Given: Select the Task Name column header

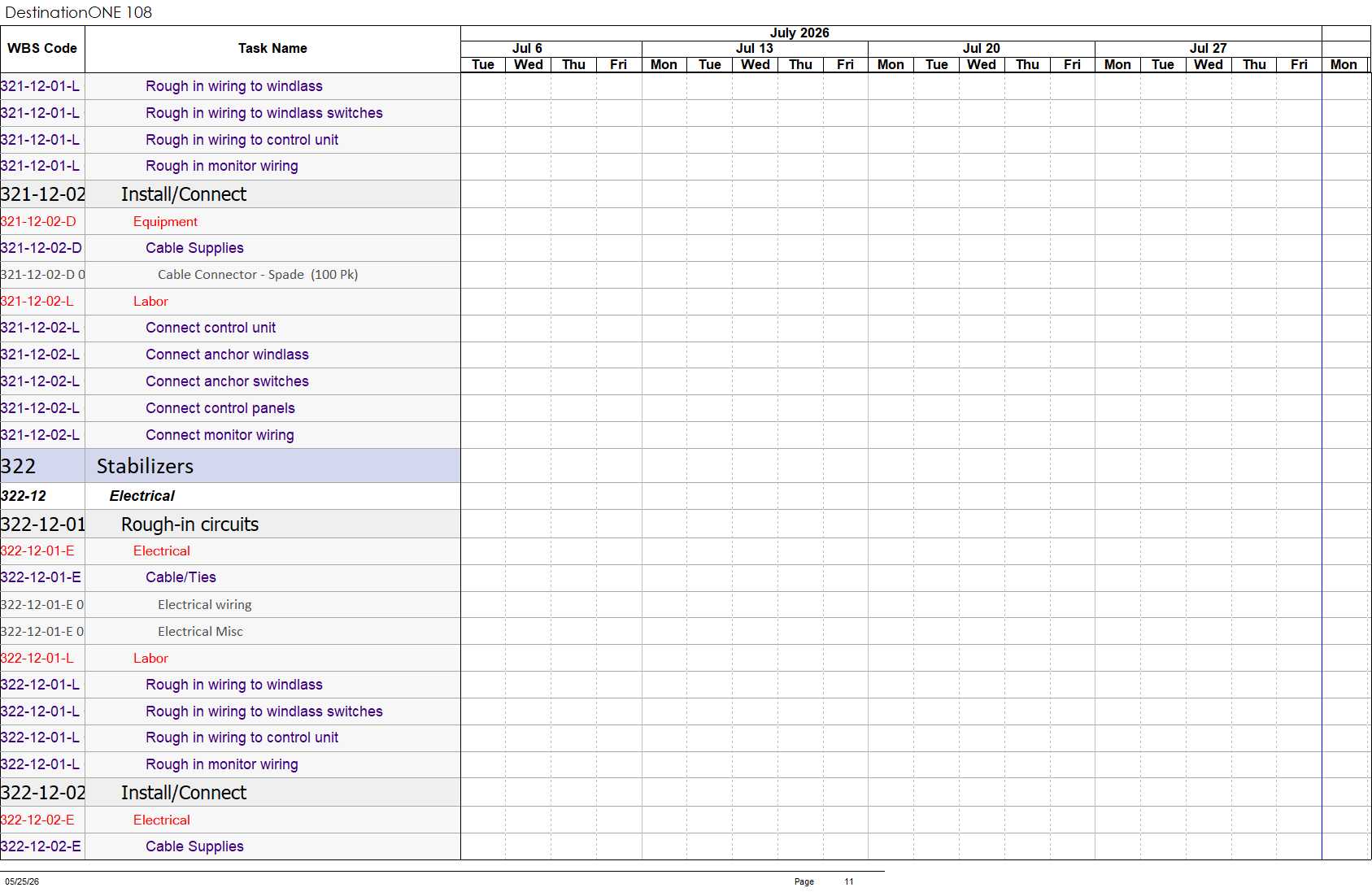Looking at the screenshot, I should click(x=272, y=49).
